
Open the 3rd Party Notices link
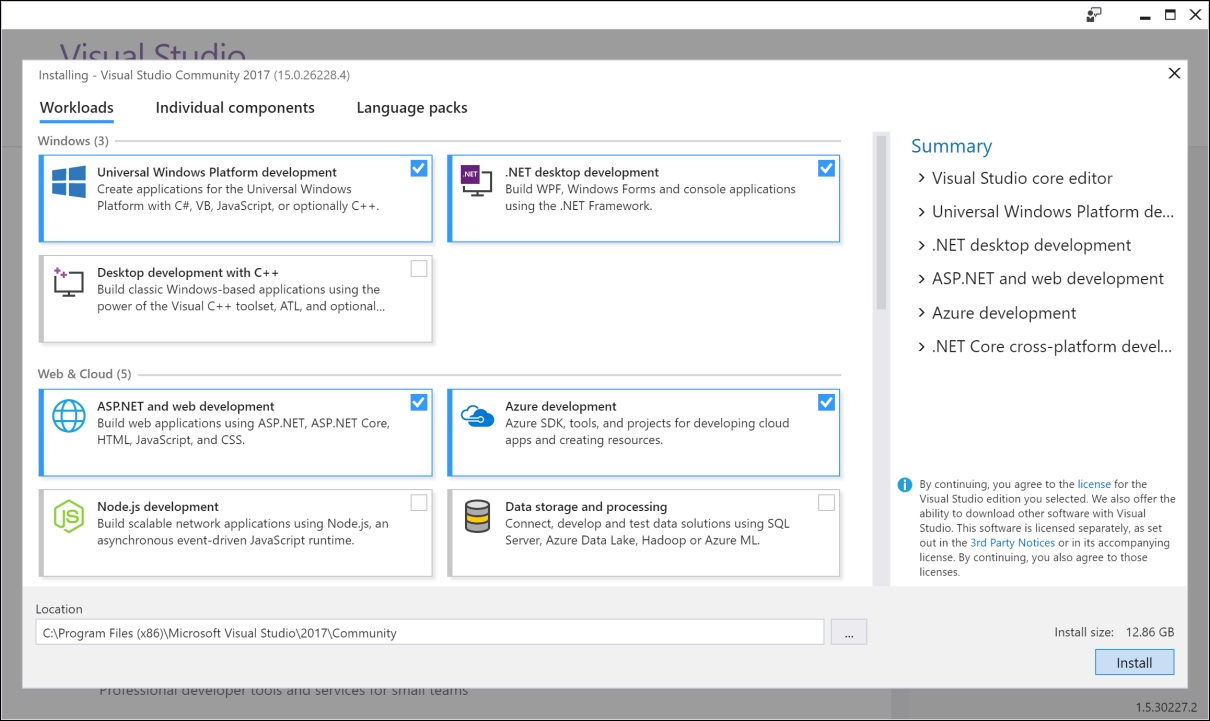[1012, 543]
